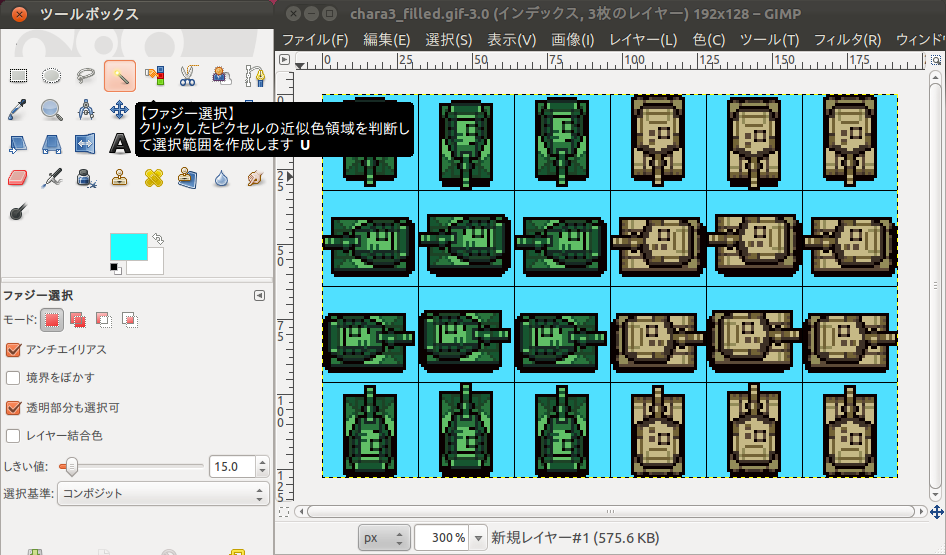946x555 pixels.
Task: Click the cyan foreground color swatch
Action: click(128, 246)
